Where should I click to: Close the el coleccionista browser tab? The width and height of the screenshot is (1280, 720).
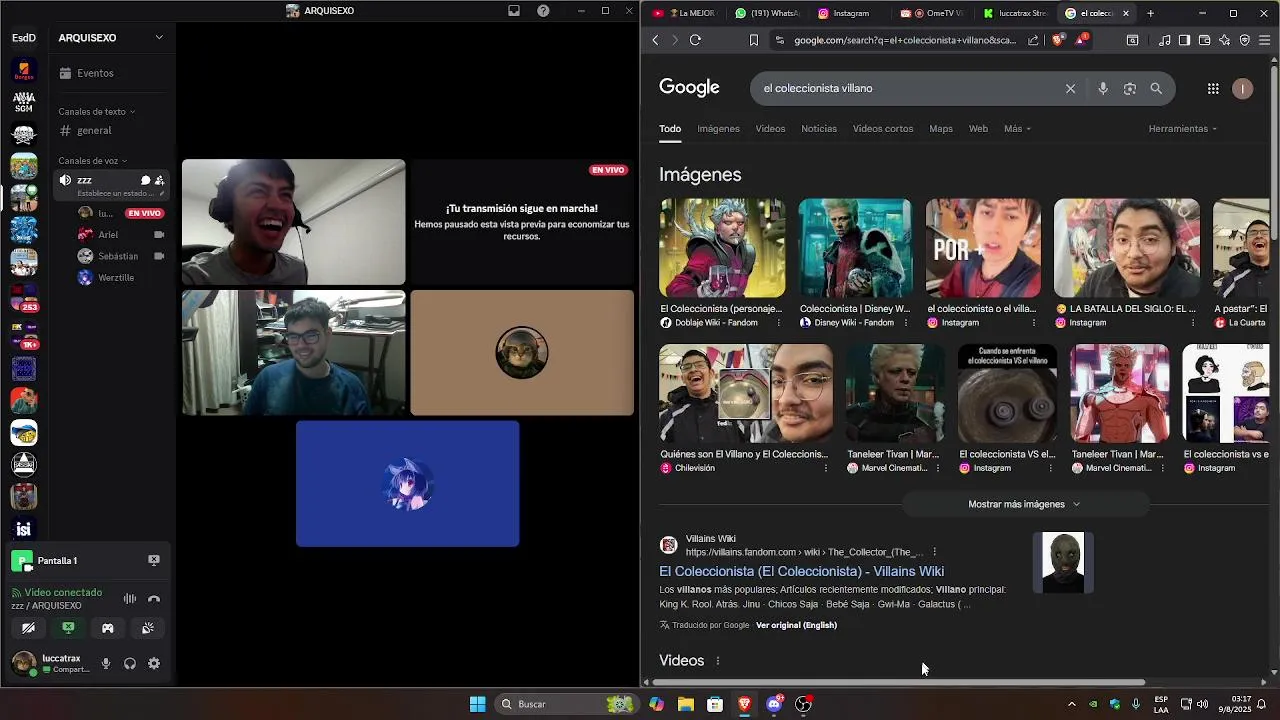point(1126,13)
